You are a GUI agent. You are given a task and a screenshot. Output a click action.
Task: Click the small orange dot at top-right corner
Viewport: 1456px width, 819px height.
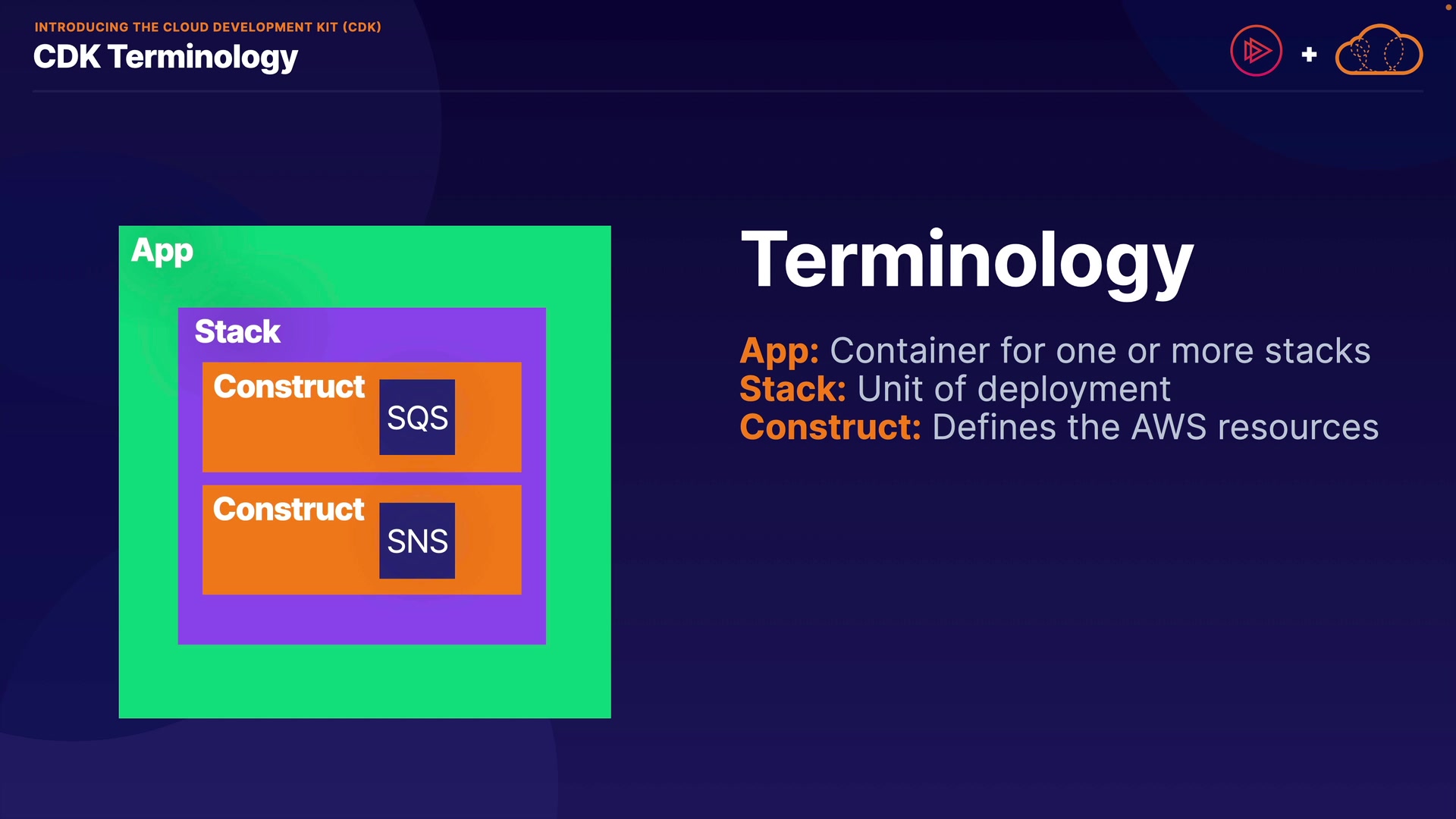(x=1448, y=7)
